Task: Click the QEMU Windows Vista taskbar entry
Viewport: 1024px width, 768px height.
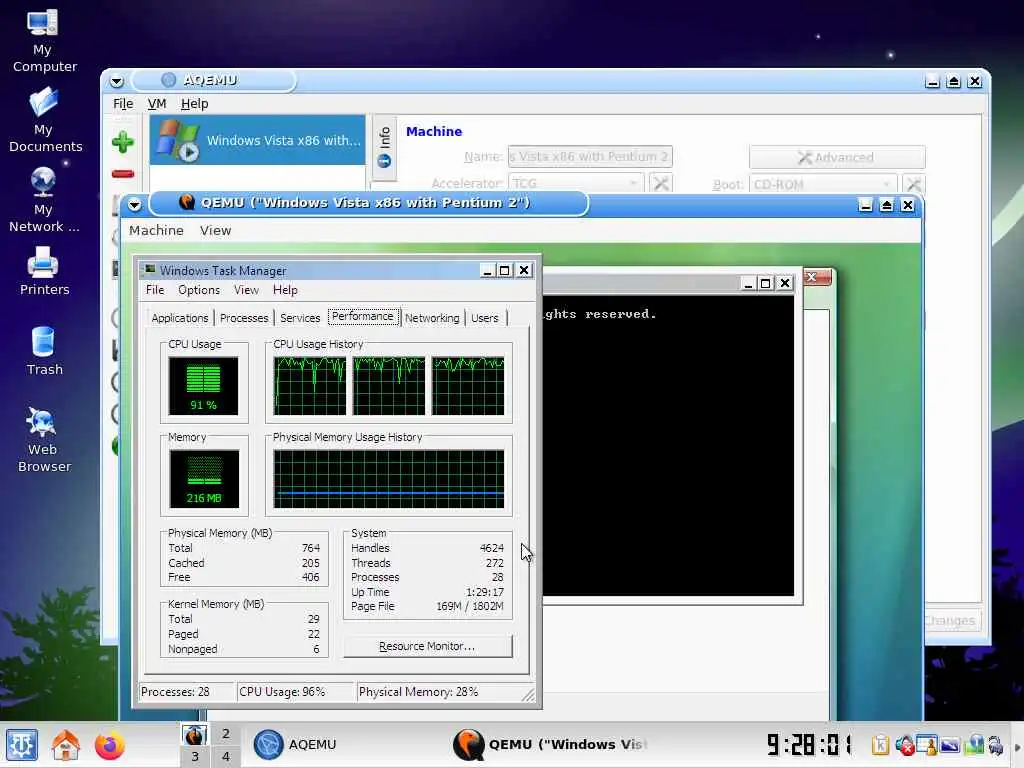Action: pyautogui.click(x=549, y=745)
